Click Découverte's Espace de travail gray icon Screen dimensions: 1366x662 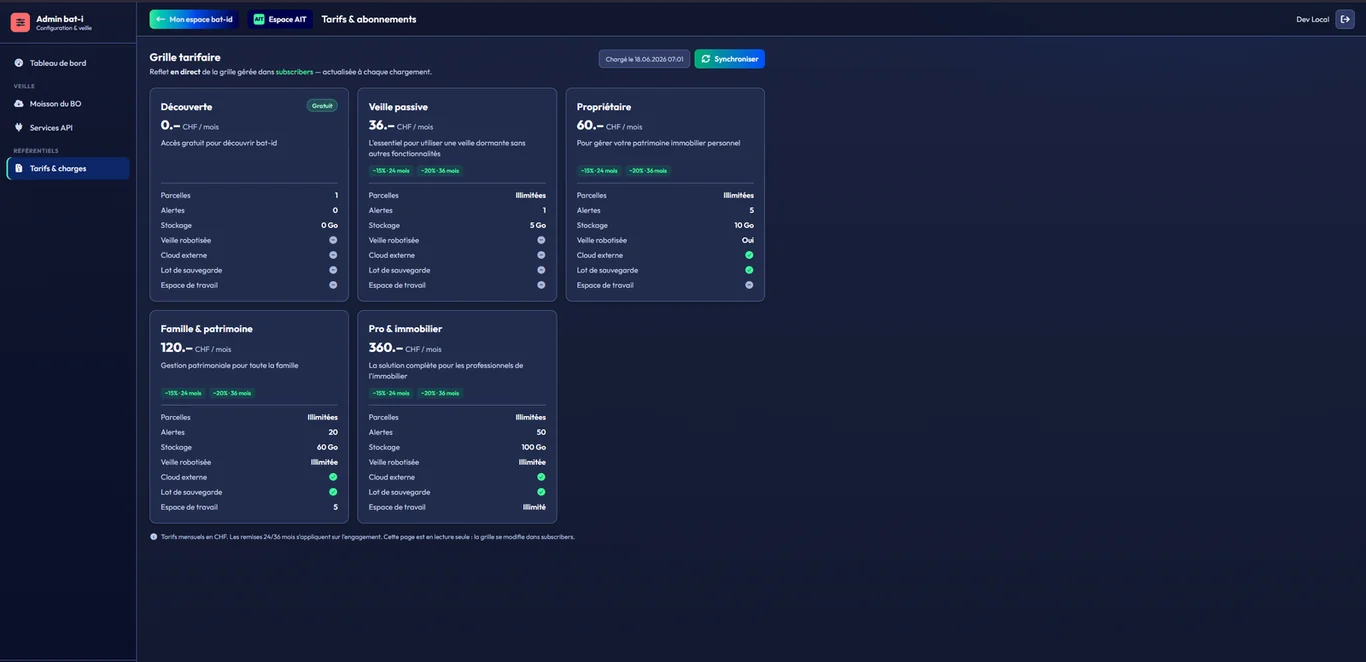point(333,285)
